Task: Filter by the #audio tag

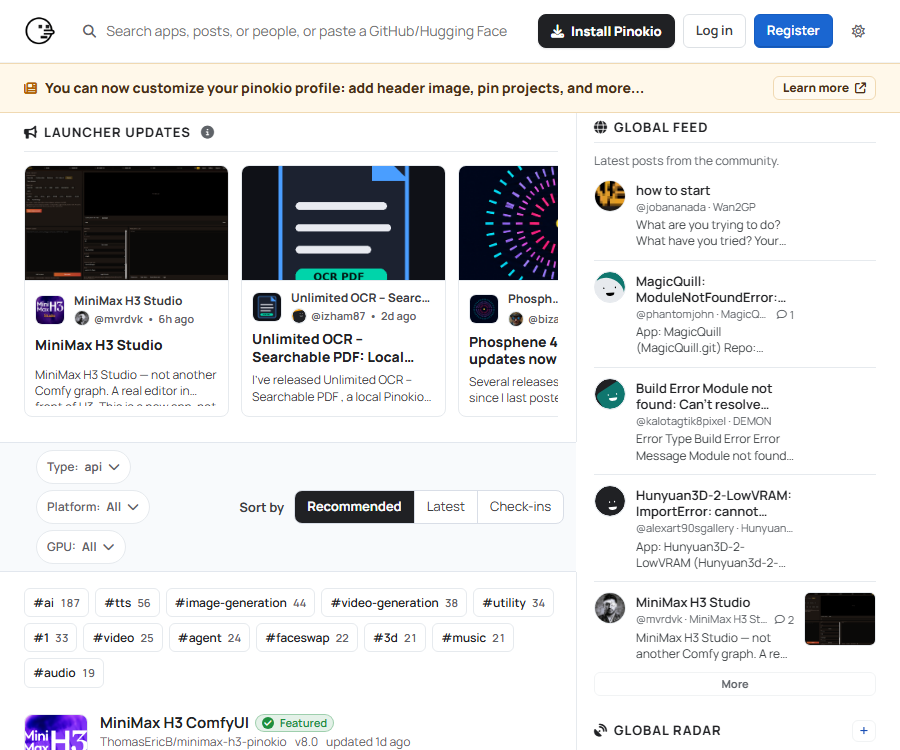Action: 64,673
